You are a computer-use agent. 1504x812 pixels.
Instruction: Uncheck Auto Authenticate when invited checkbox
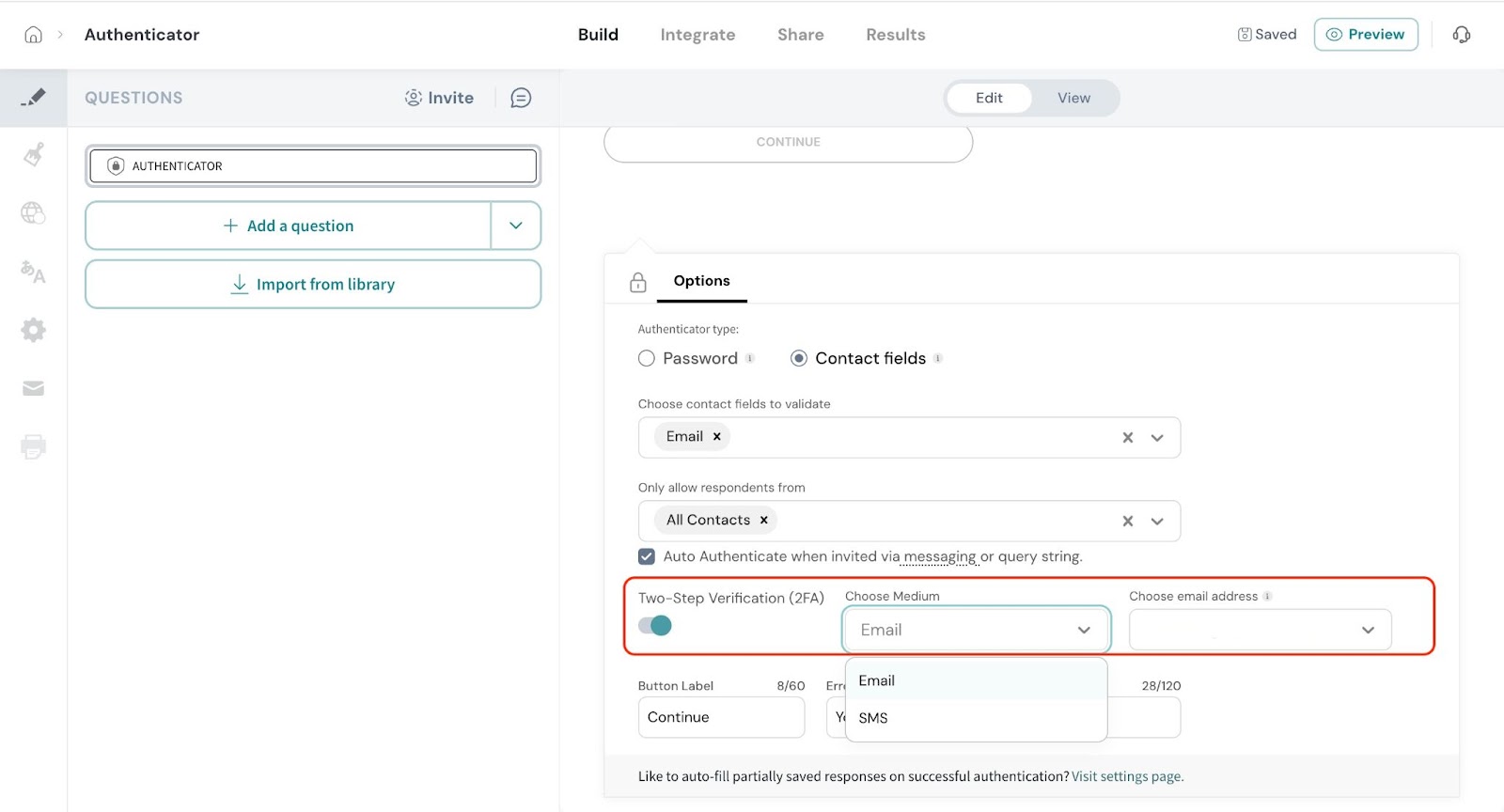click(x=647, y=556)
